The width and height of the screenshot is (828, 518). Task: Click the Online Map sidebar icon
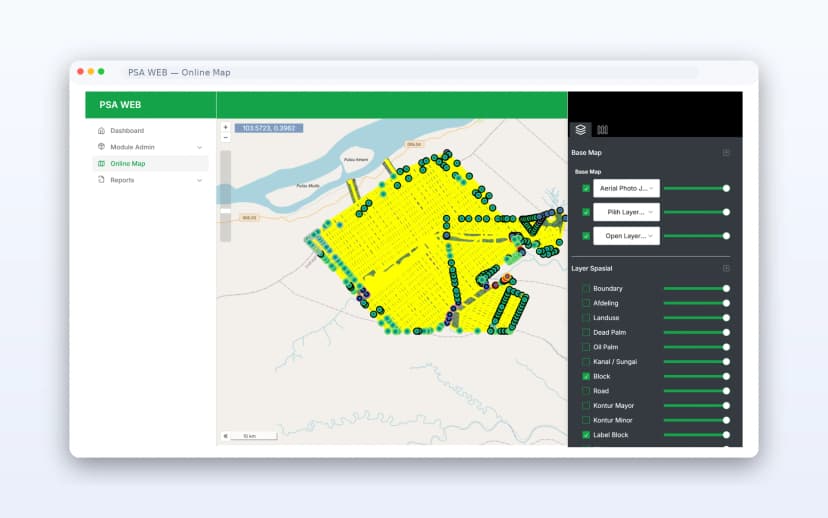click(101, 164)
